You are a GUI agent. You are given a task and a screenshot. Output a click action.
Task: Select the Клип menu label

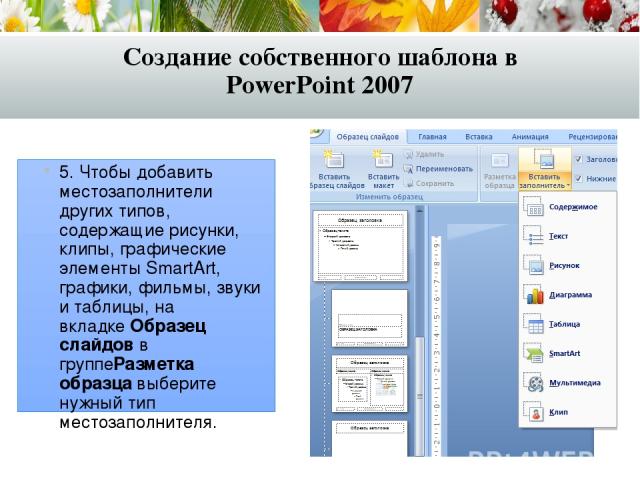point(558,412)
